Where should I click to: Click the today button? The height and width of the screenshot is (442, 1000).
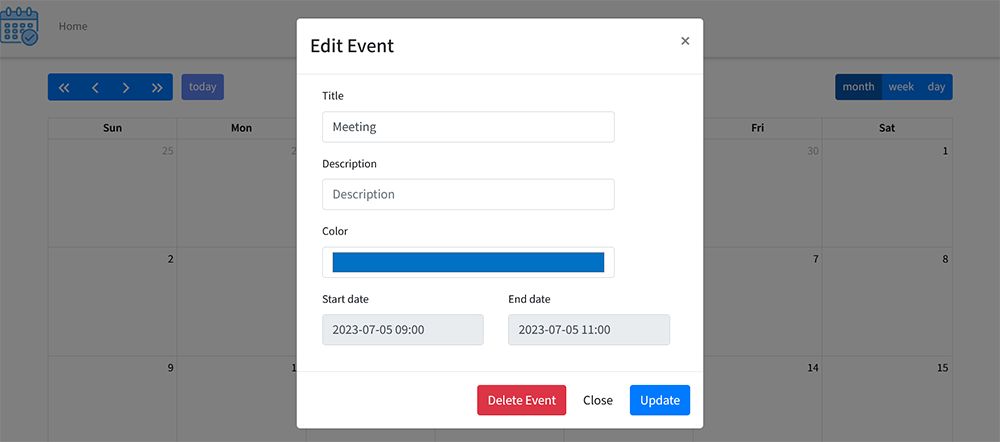coord(202,87)
